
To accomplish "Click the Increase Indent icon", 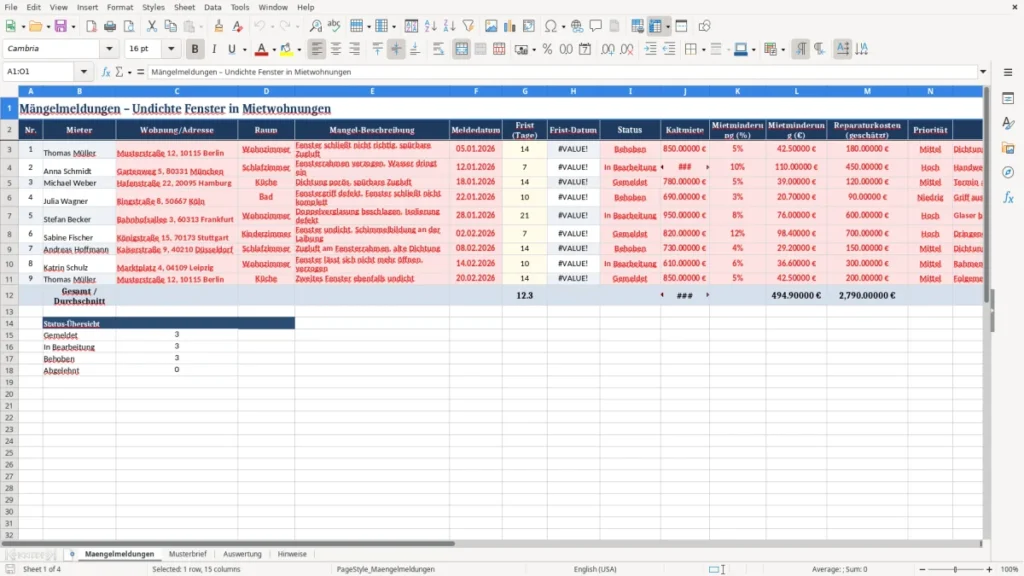I will (650, 49).
